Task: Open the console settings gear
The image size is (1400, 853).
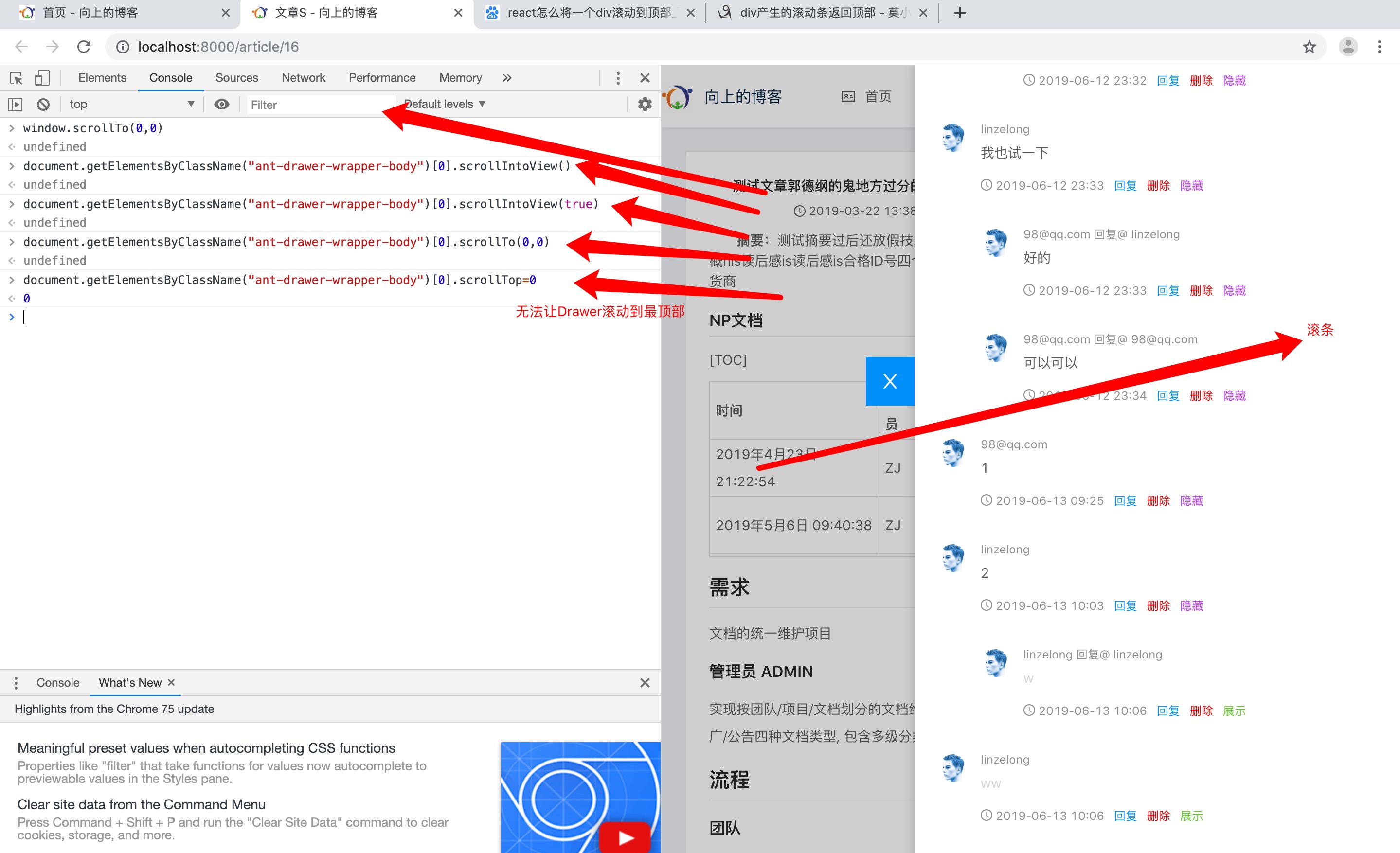Action: pyautogui.click(x=645, y=105)
